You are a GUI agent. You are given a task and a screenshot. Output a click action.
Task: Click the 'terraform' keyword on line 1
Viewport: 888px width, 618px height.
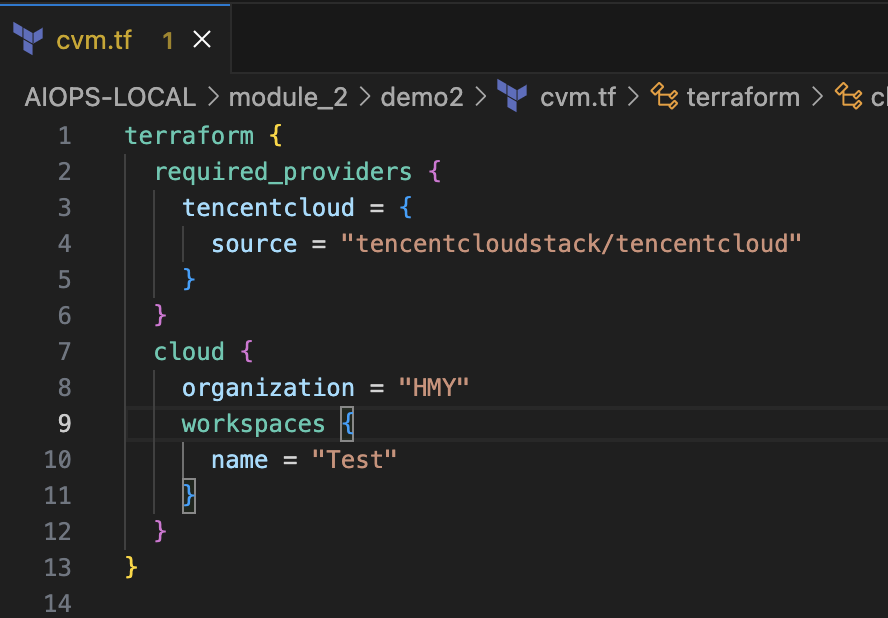pos(189,136)
